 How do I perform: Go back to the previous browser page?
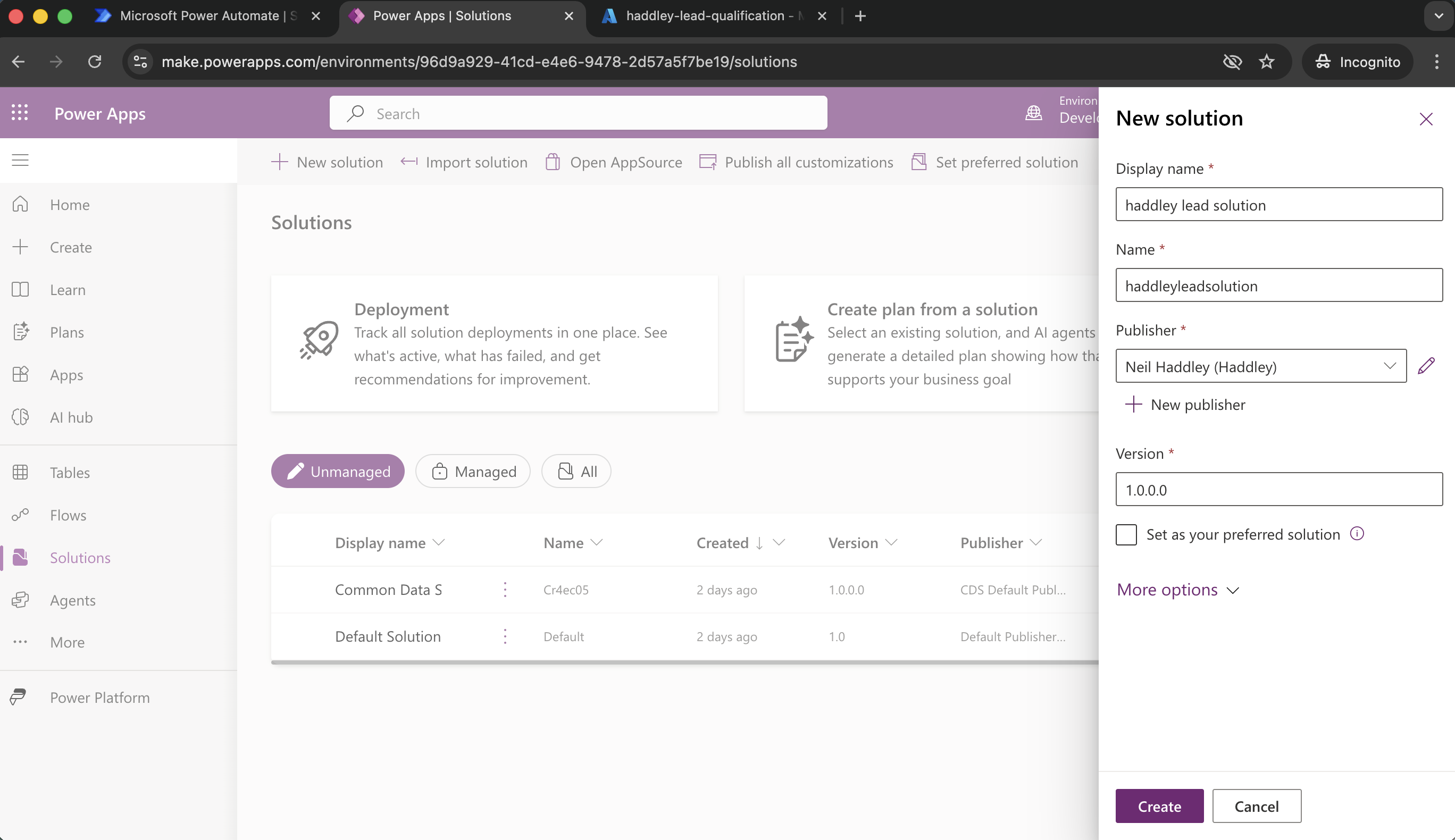19,62
